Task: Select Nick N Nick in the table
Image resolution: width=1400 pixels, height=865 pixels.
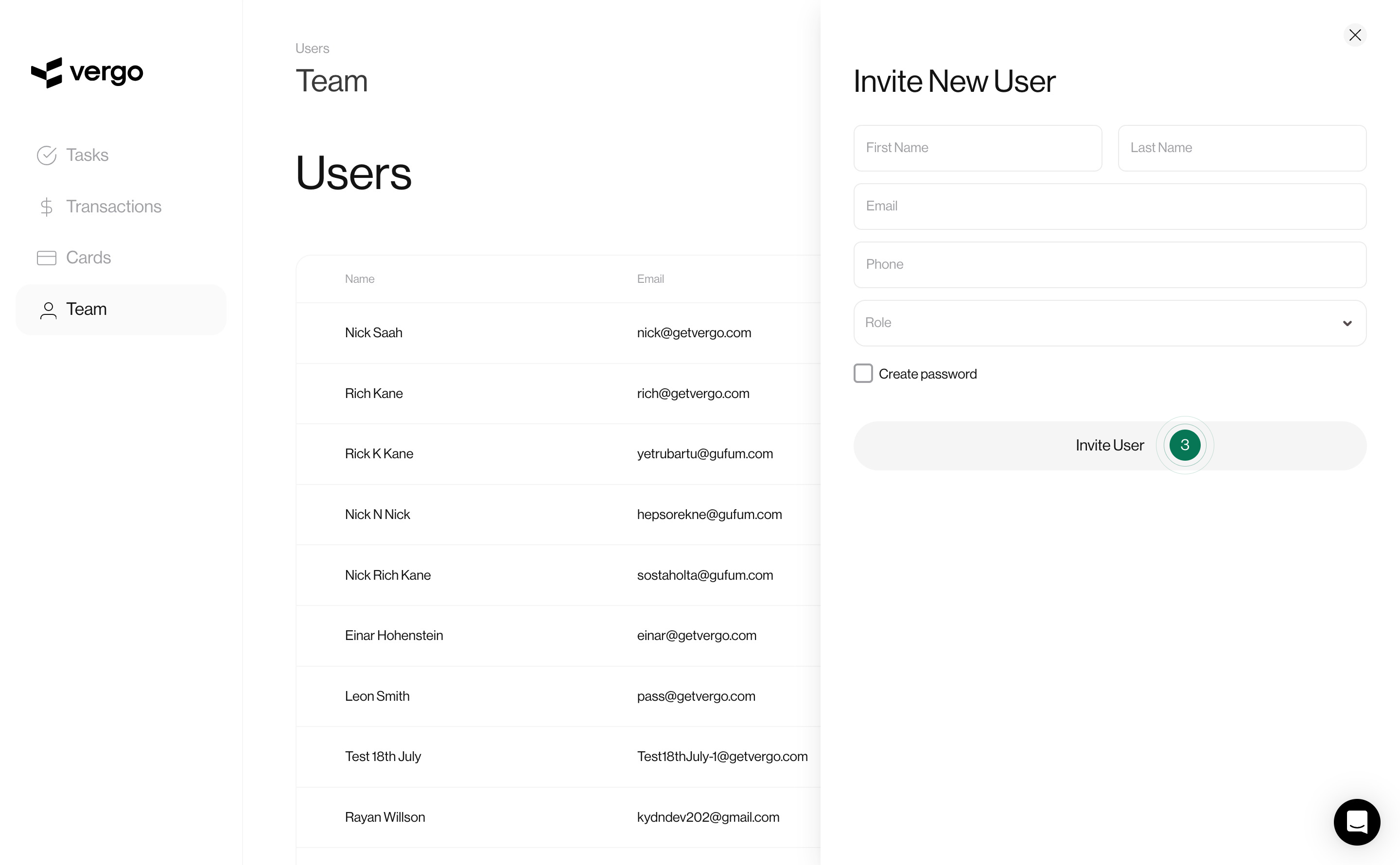Action: (x=377, y=514)
